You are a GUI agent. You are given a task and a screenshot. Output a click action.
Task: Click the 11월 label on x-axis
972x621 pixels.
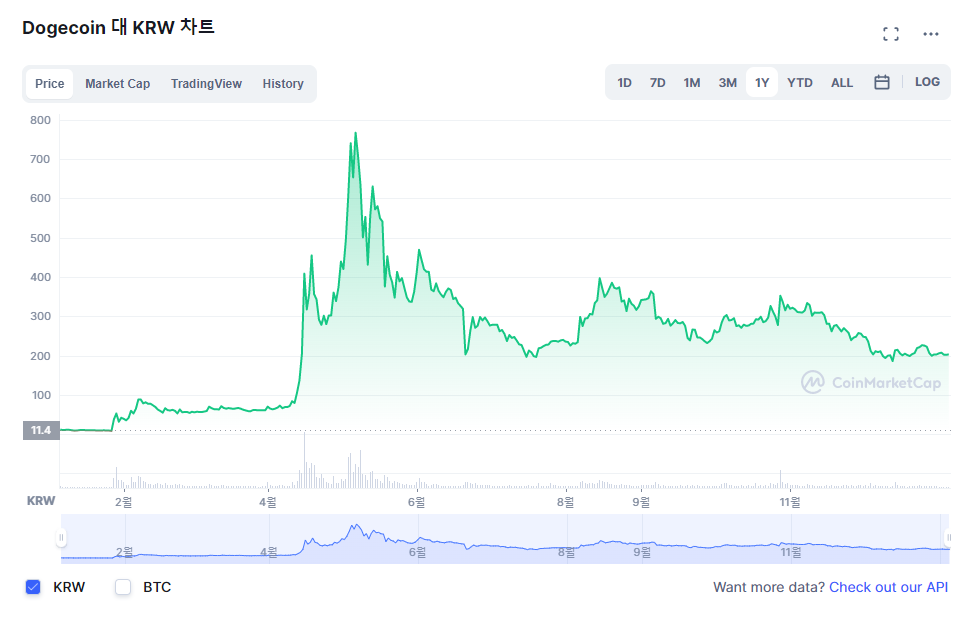pyautogui.click(x=790, y=502)
